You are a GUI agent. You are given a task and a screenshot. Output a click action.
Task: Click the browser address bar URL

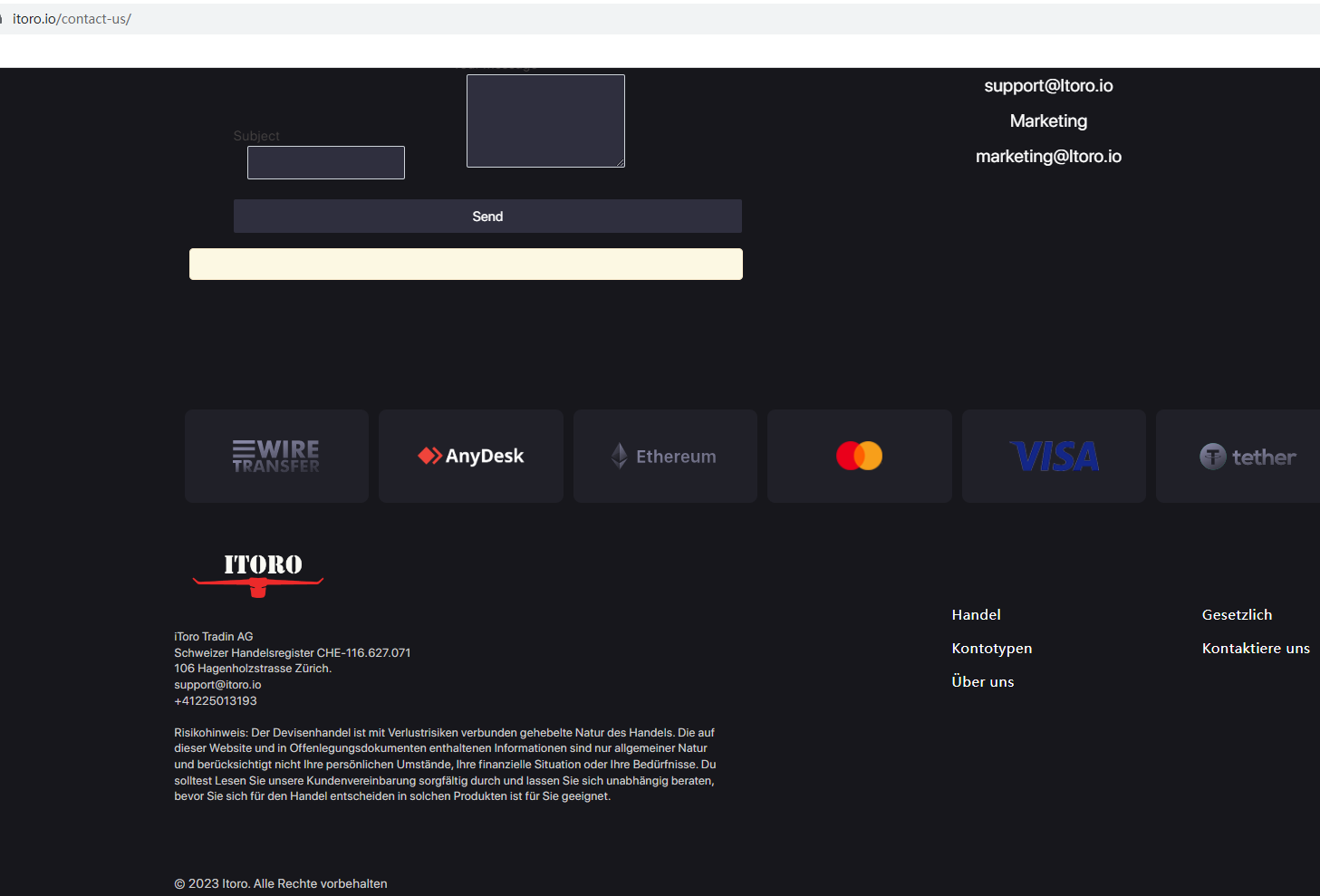72,19
